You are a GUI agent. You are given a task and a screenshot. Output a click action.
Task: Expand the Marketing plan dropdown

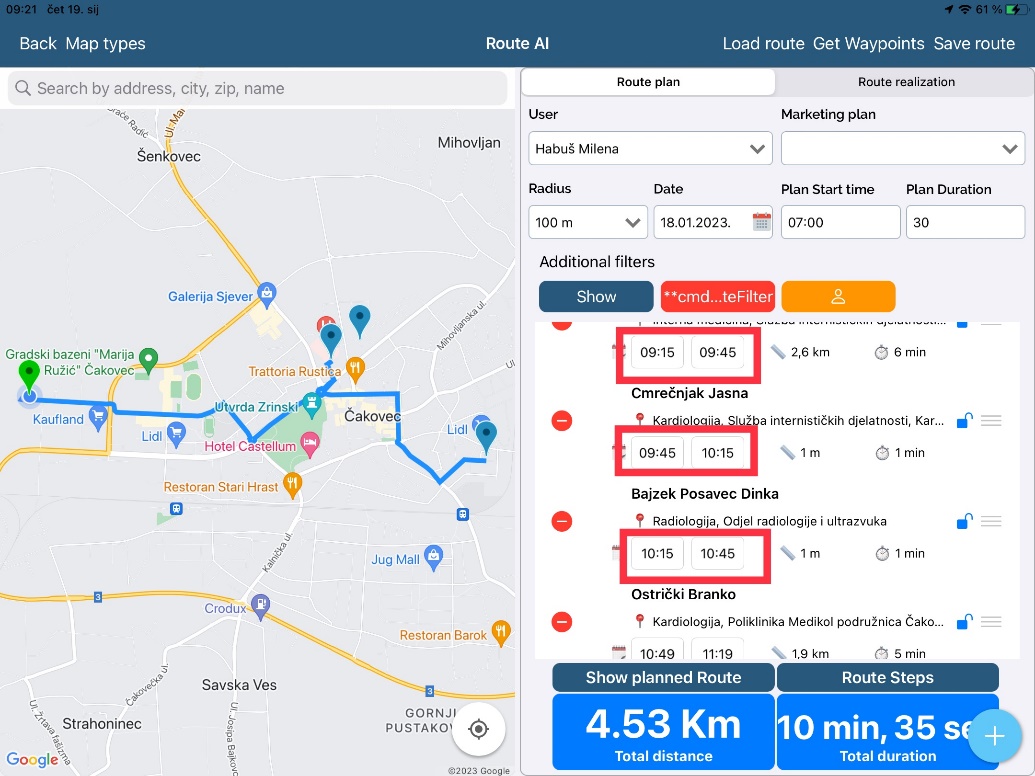coord(902,149)
